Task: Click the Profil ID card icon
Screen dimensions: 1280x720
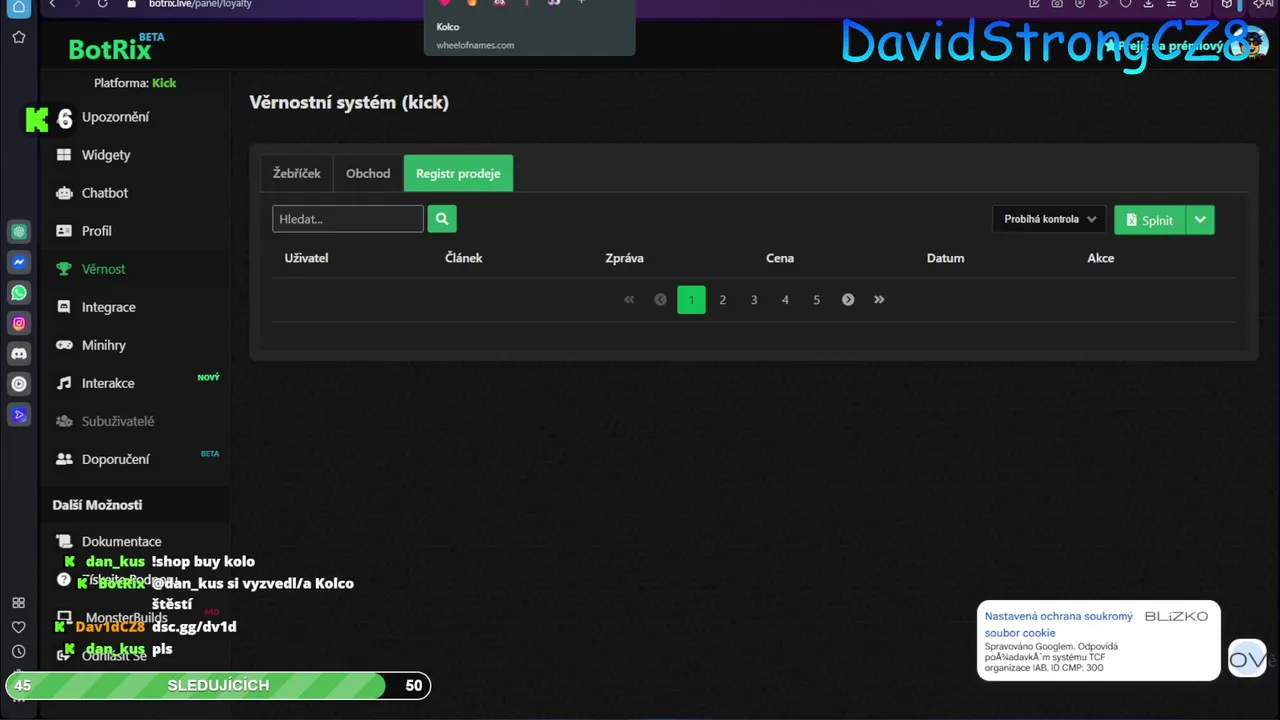Action: [x=64, y=231]
